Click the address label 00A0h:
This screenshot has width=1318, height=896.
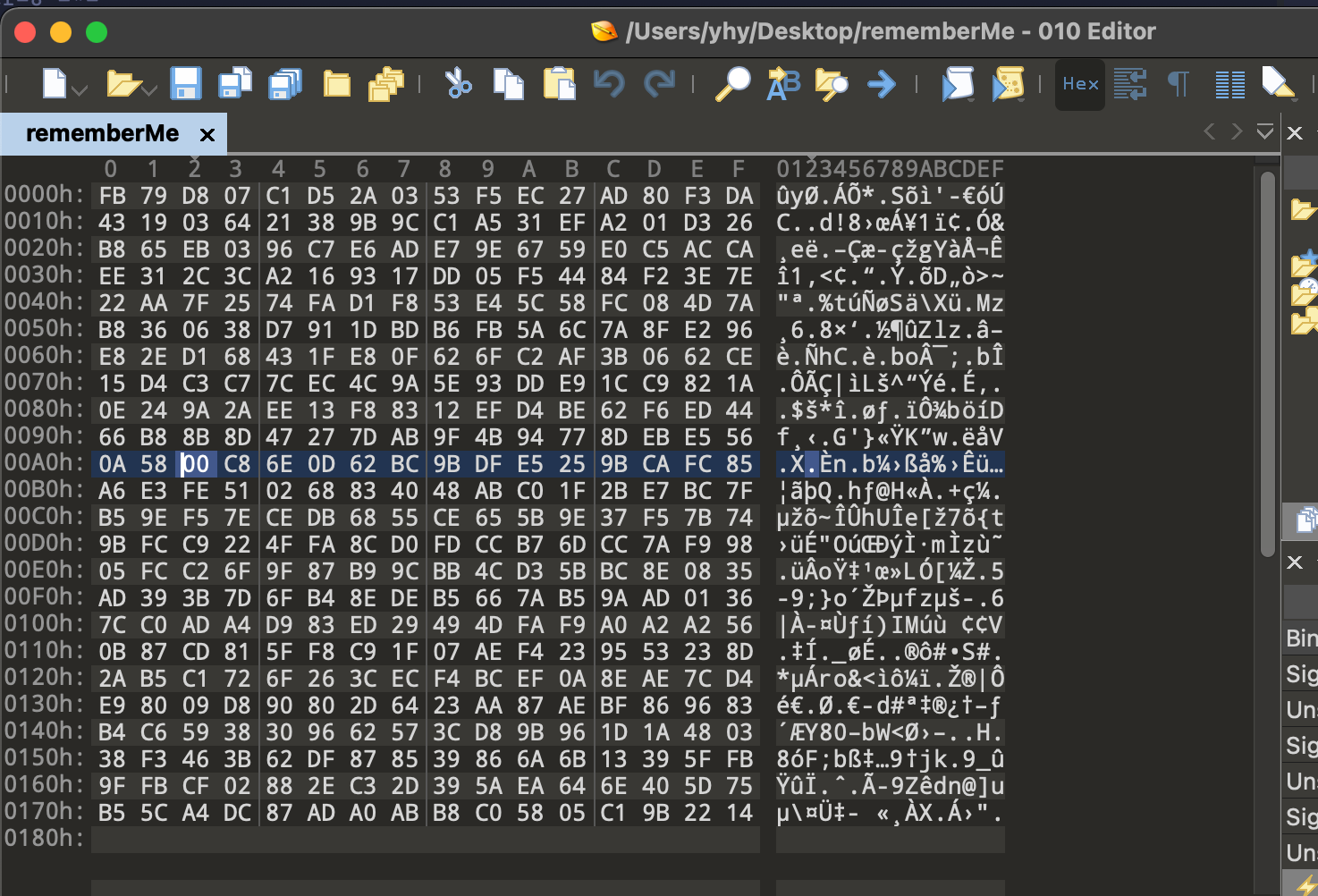[45, 463]
